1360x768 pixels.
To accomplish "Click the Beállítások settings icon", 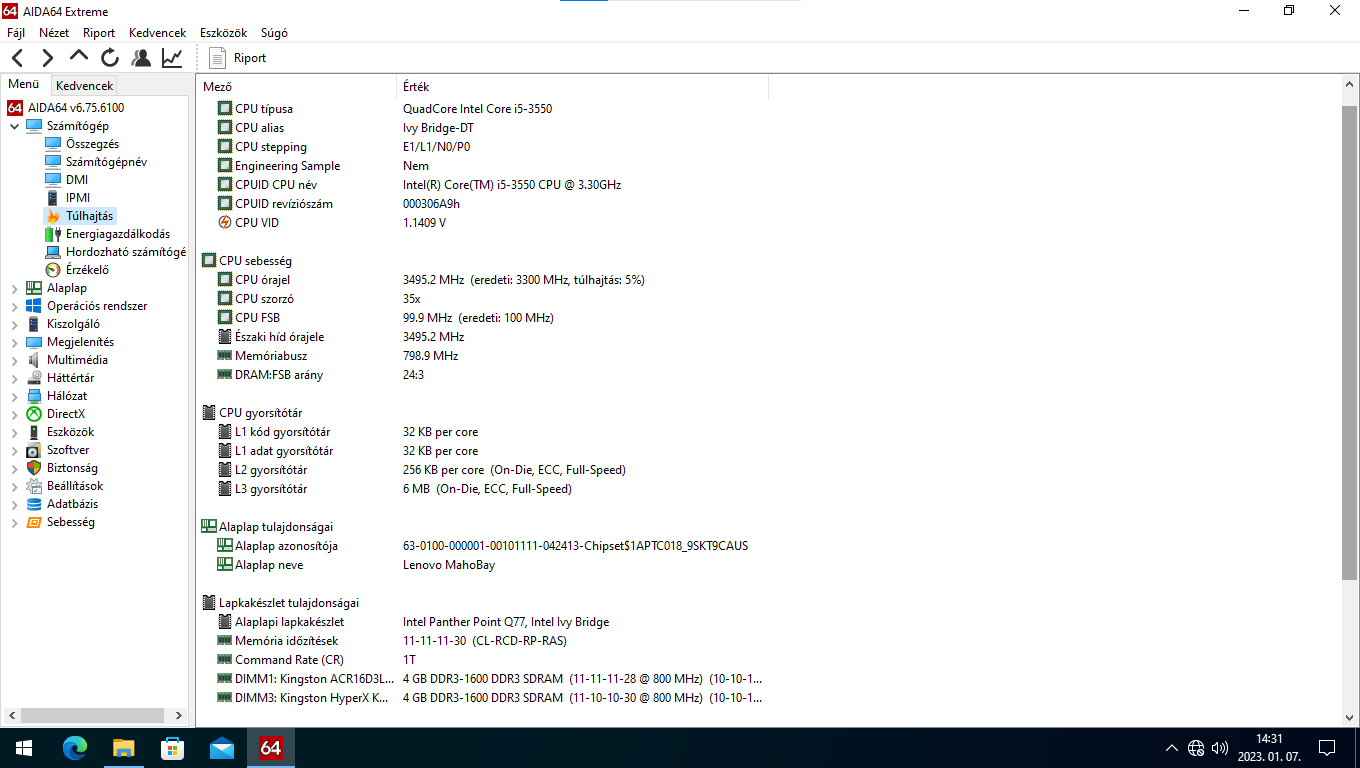I will click(34, 486).
